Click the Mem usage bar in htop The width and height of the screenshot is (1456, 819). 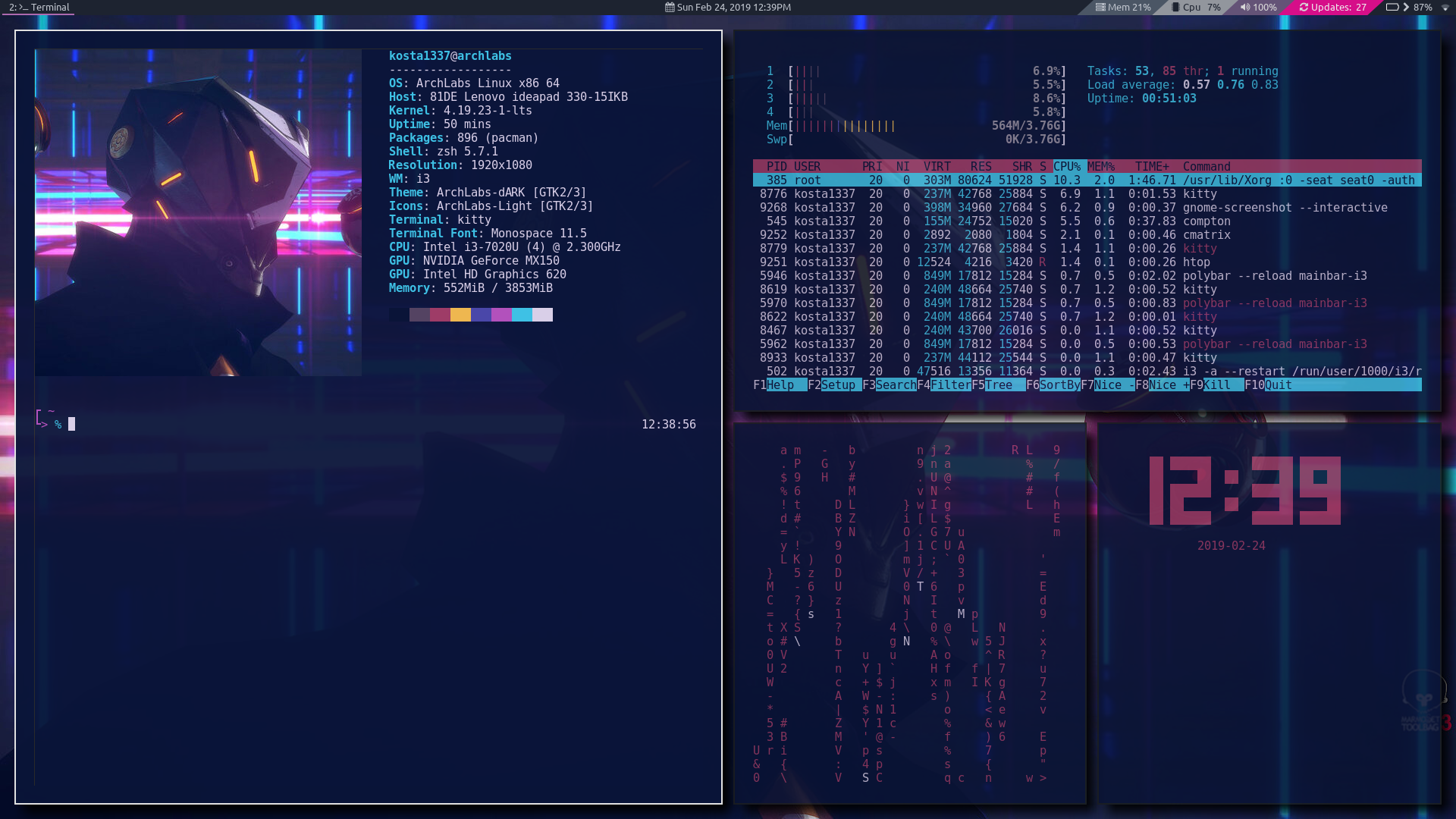[916, 126]
